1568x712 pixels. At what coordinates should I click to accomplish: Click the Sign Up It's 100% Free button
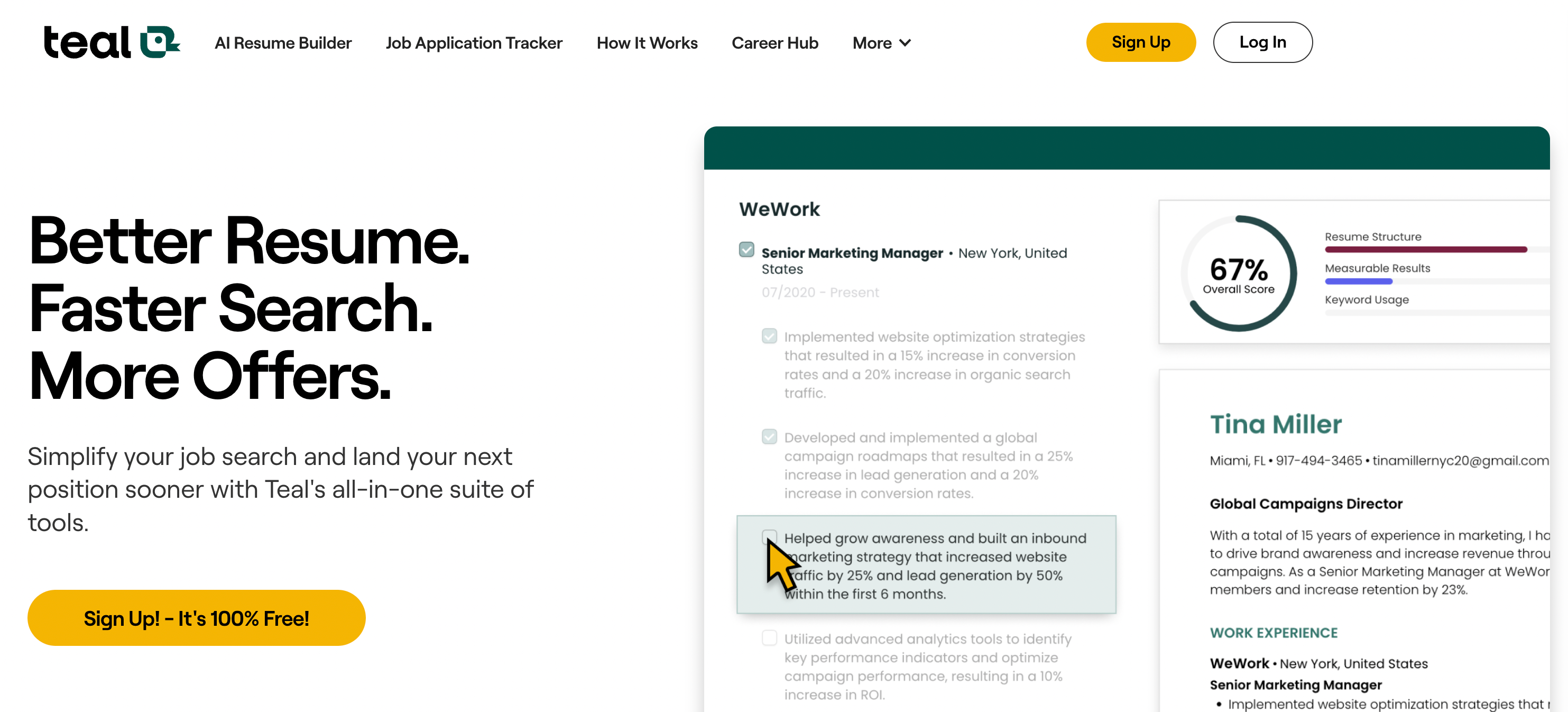point(197,618)
